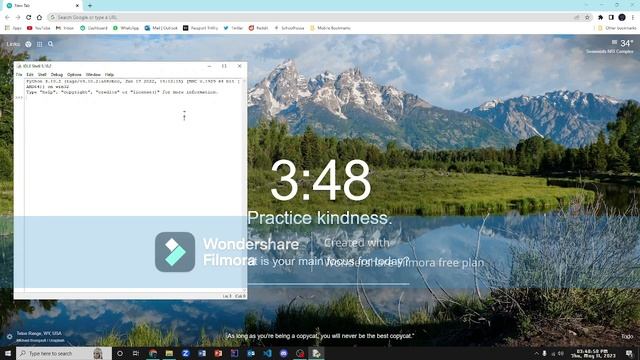The height and width of the screenshot is (360, 640).
Task: Toggle the Chrome side panel icon
Action: 611,18
